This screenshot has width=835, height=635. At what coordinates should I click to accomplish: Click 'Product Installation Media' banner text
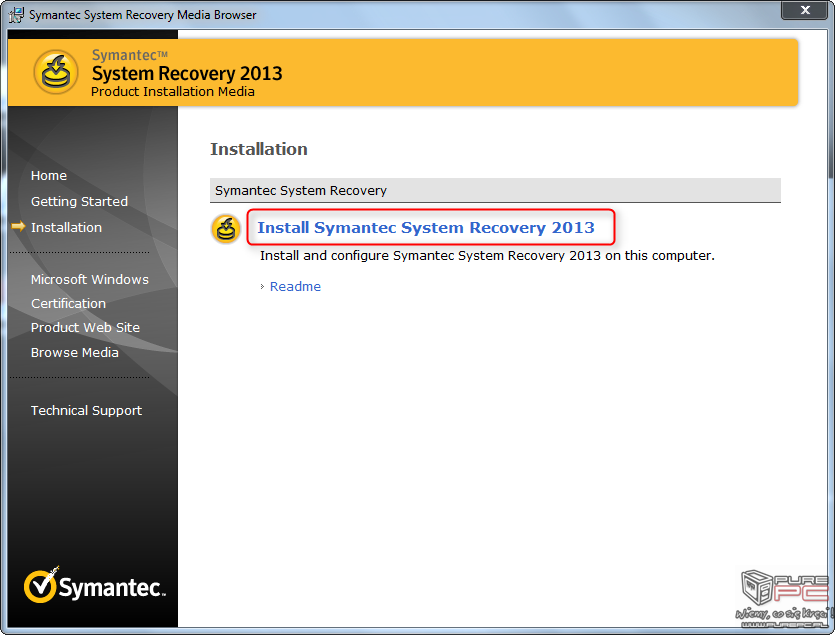(173, 92)
